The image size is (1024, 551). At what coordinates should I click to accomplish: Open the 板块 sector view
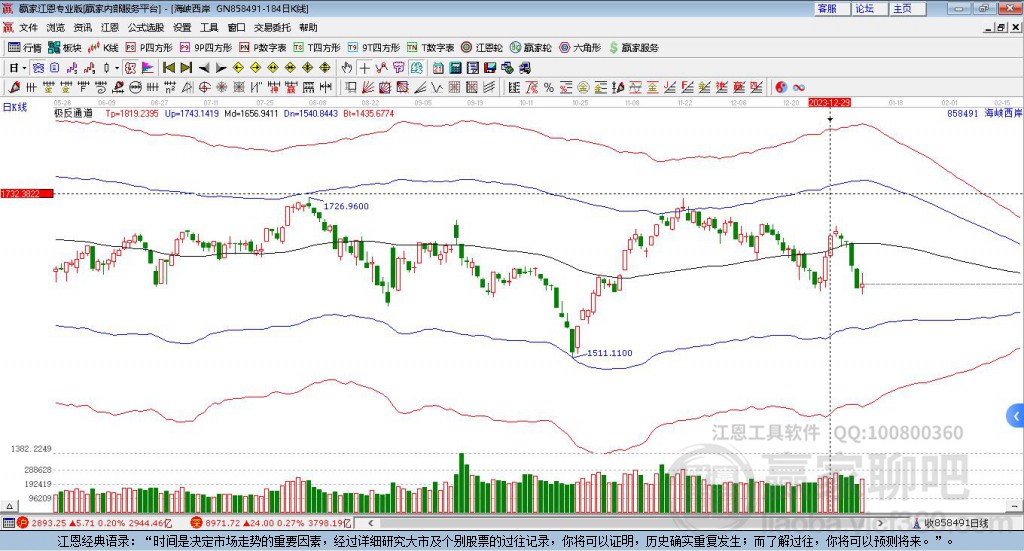[x=65, y=48]
